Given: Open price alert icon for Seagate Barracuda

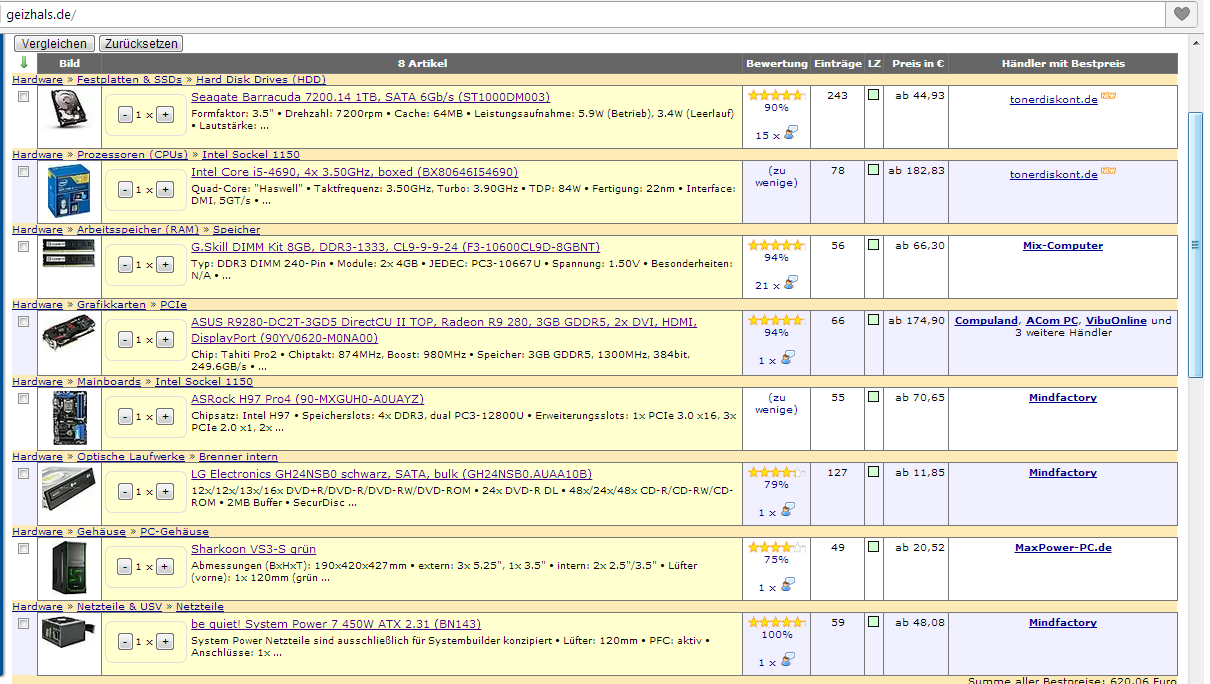Looking at the screenshot, I should 789,133.
